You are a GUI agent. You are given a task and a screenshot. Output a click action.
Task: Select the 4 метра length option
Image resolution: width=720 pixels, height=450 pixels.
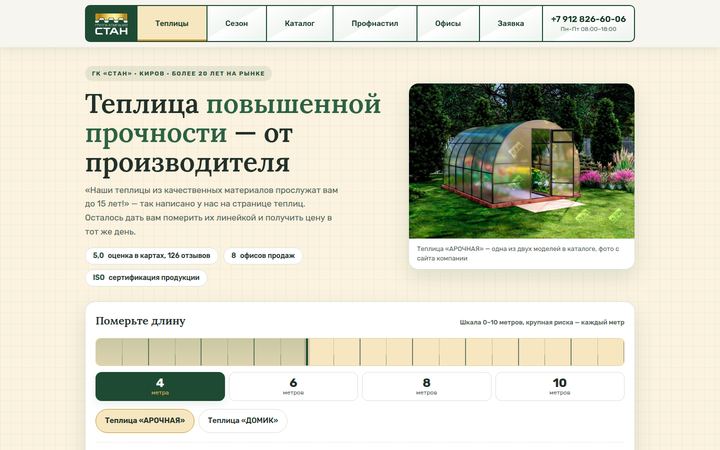(160, 386)
